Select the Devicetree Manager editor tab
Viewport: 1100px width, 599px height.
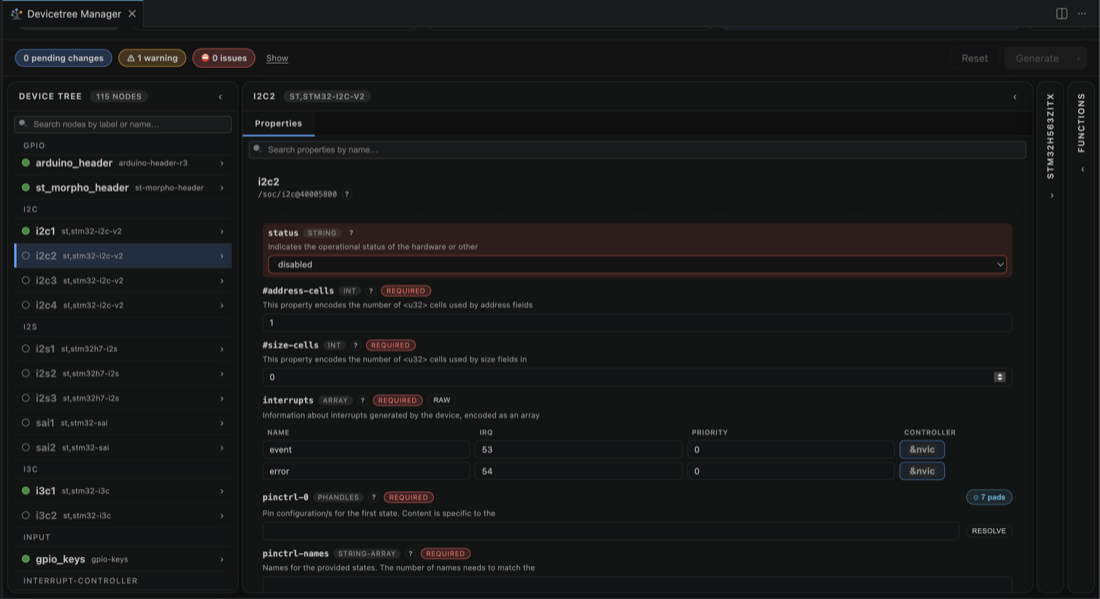click(x=74, y=14)
